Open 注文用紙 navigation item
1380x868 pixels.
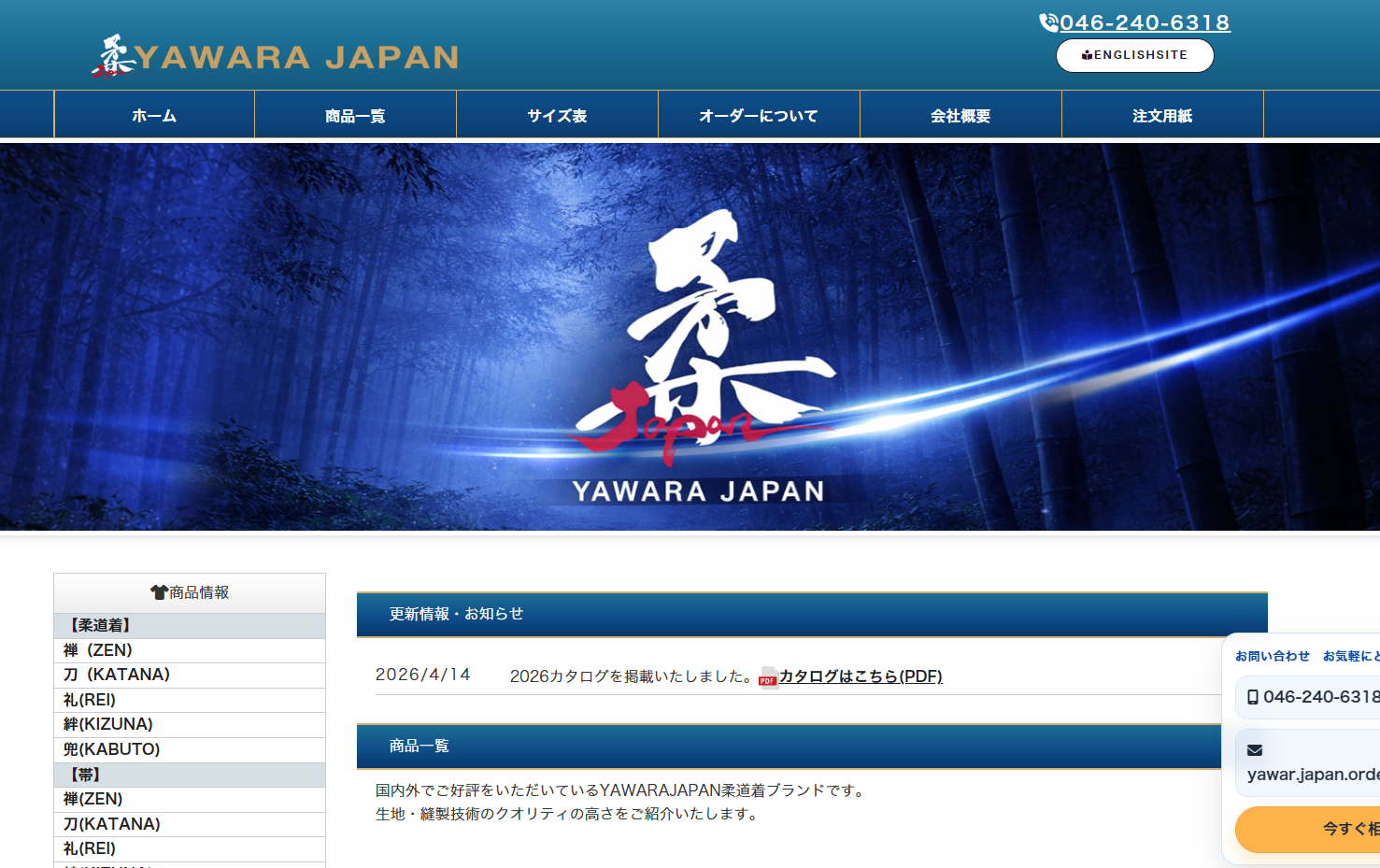1162,115
